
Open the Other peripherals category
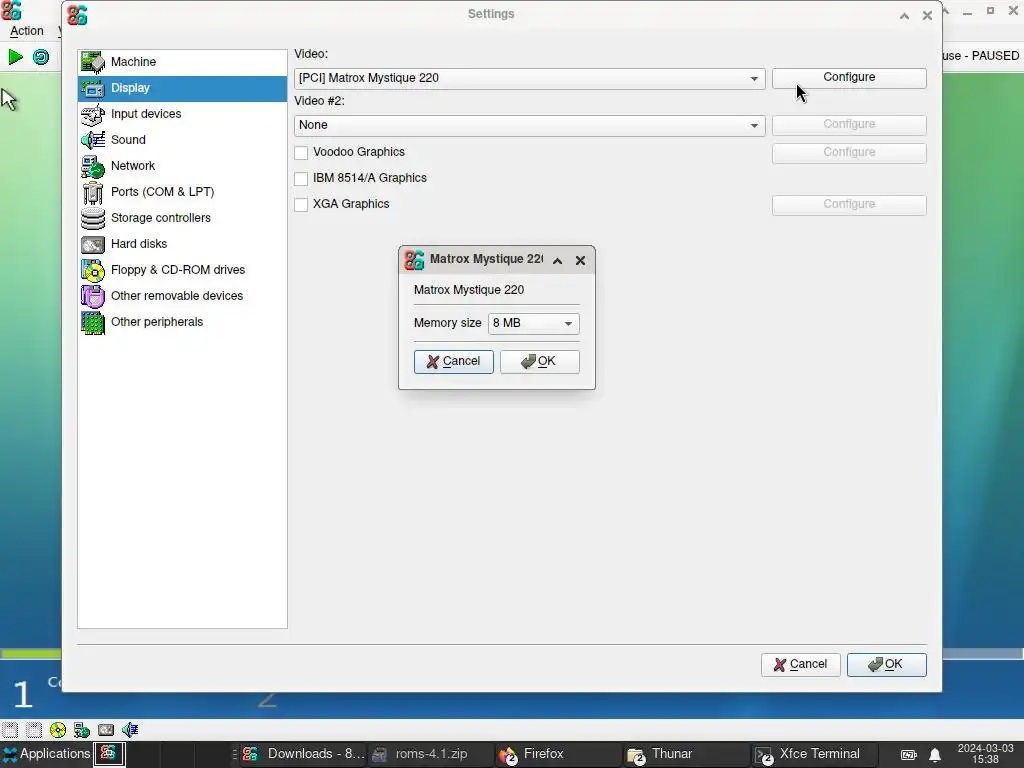pos(182,322)
